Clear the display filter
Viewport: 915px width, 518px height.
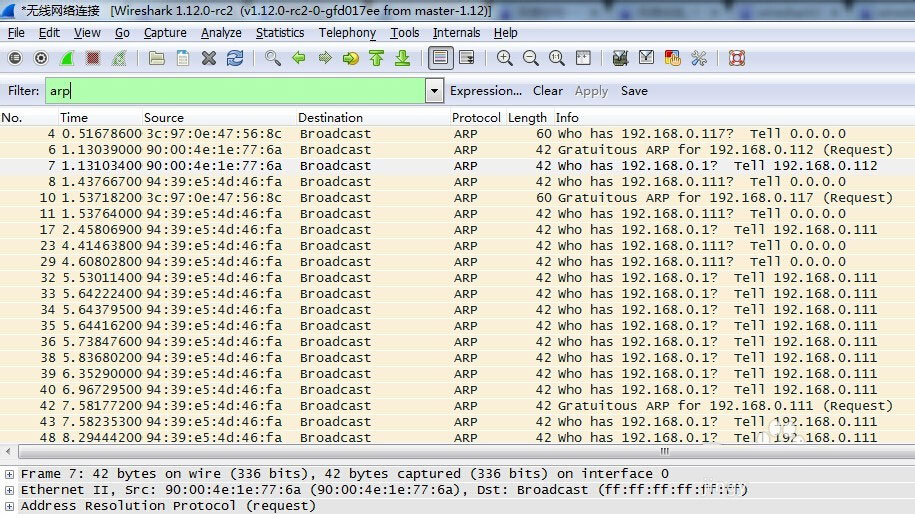(x=547, y=90)
